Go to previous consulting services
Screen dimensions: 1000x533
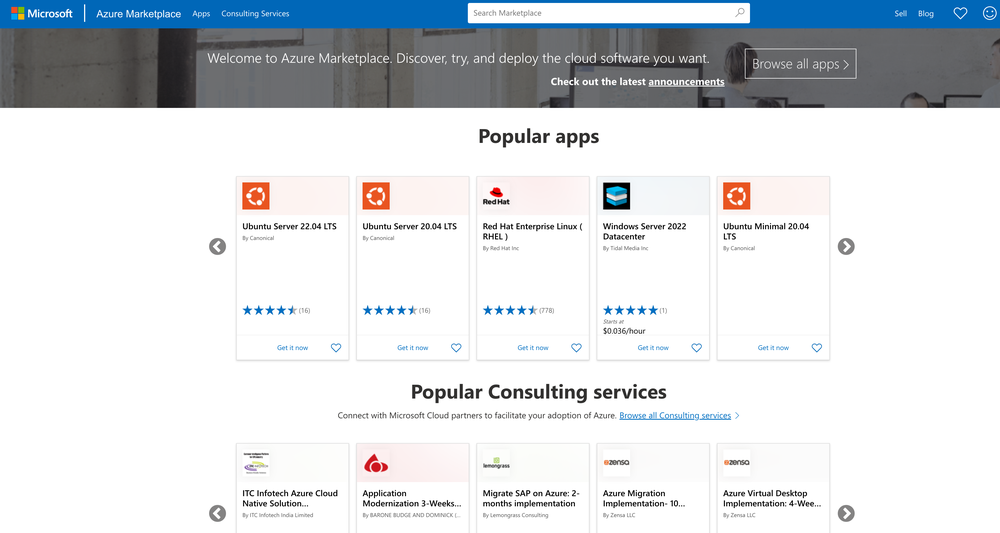217,513
